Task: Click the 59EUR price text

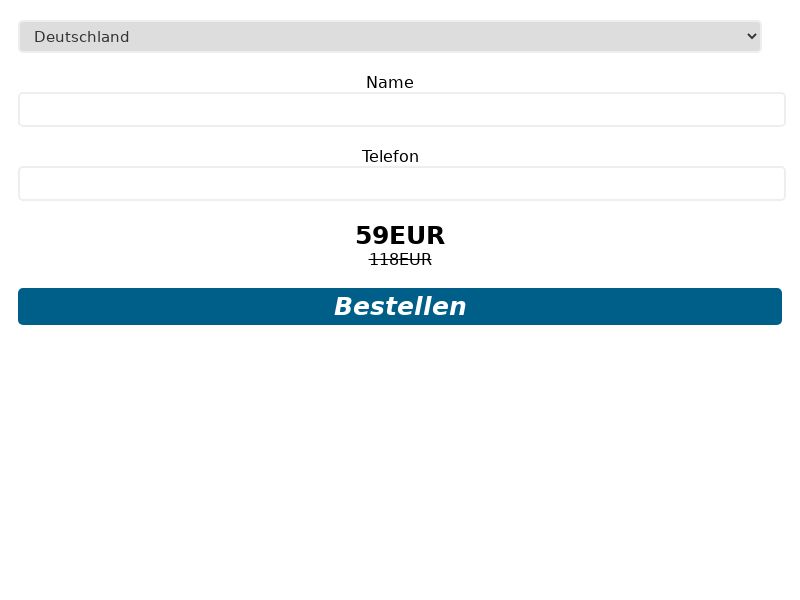Action: (400, 236)
